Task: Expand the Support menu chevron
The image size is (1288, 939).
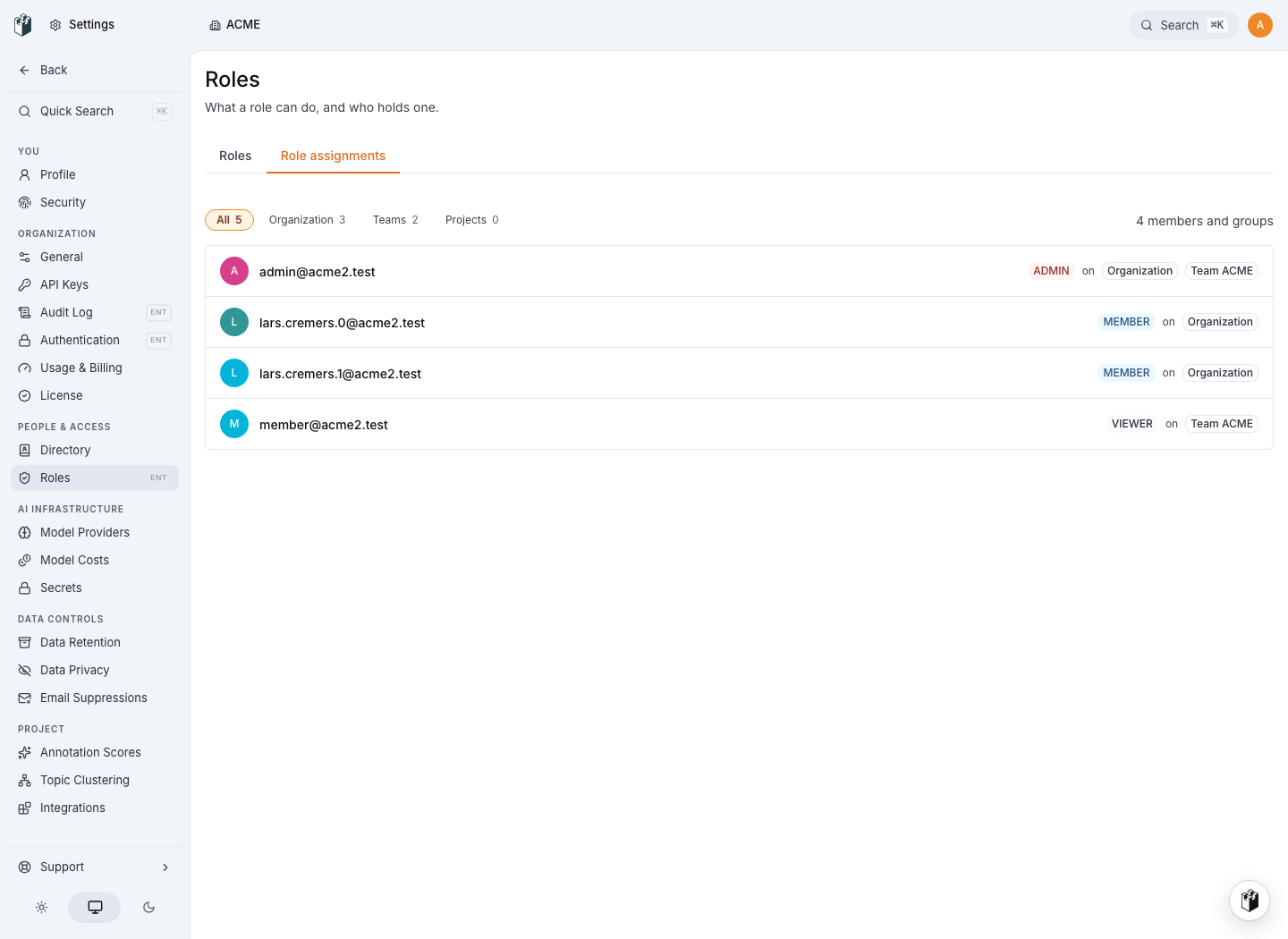Action: click(x=165, y=867)
